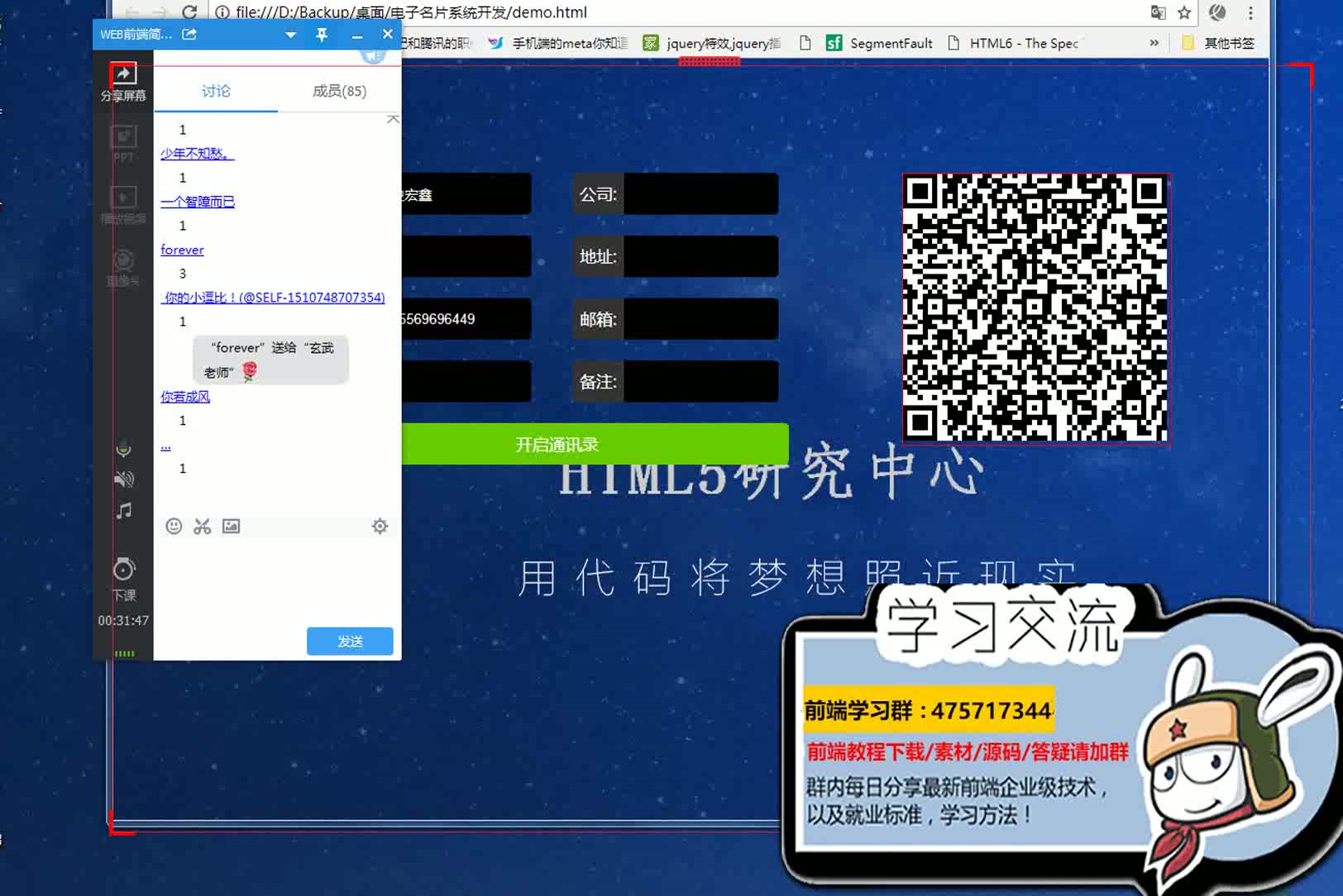Click the blank page bookmark icon

point(805,43)
